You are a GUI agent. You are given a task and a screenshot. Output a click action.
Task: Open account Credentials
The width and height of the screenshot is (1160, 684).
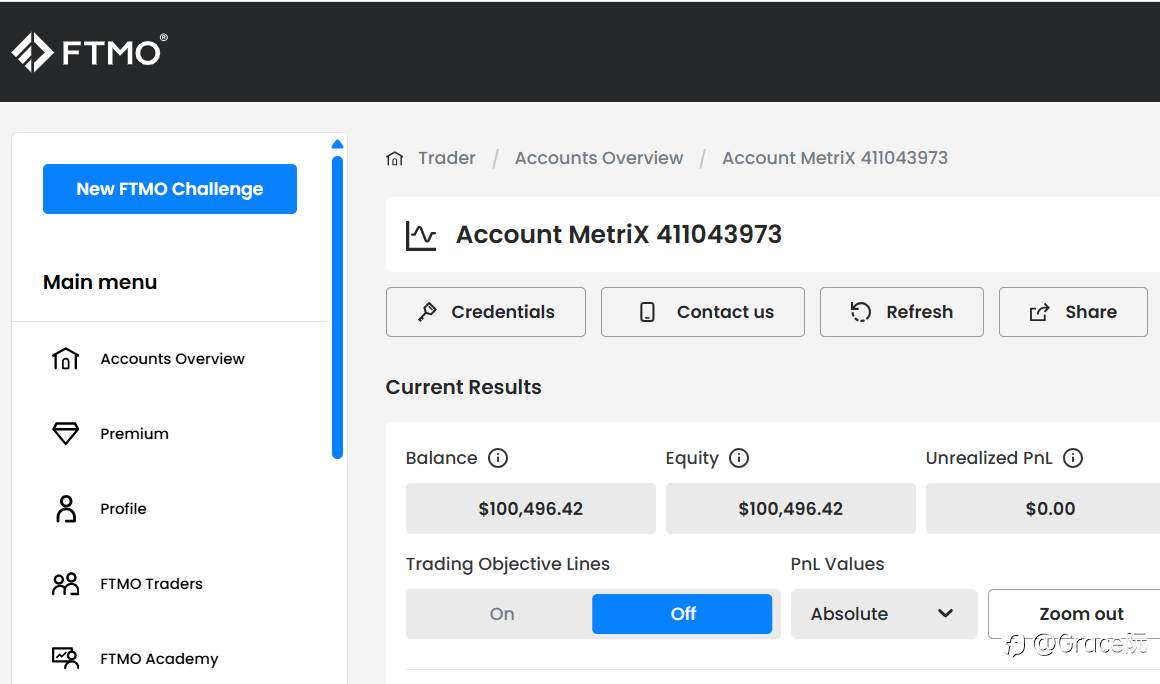(x=486, y=312)
